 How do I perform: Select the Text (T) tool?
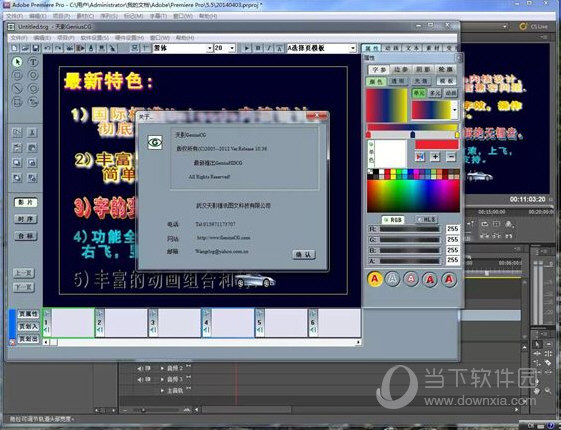(33, 62)
